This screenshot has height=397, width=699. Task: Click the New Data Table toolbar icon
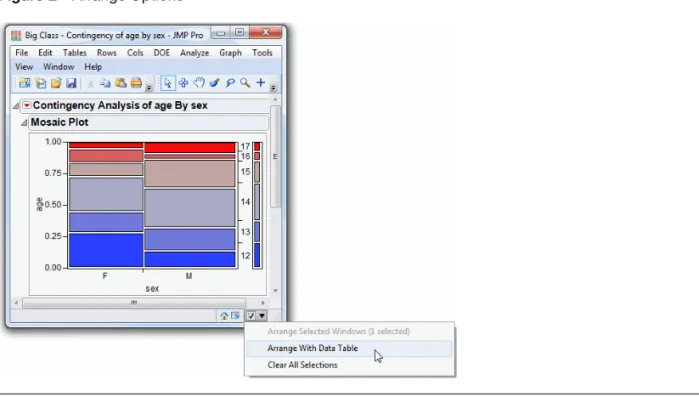pos(25,83)
